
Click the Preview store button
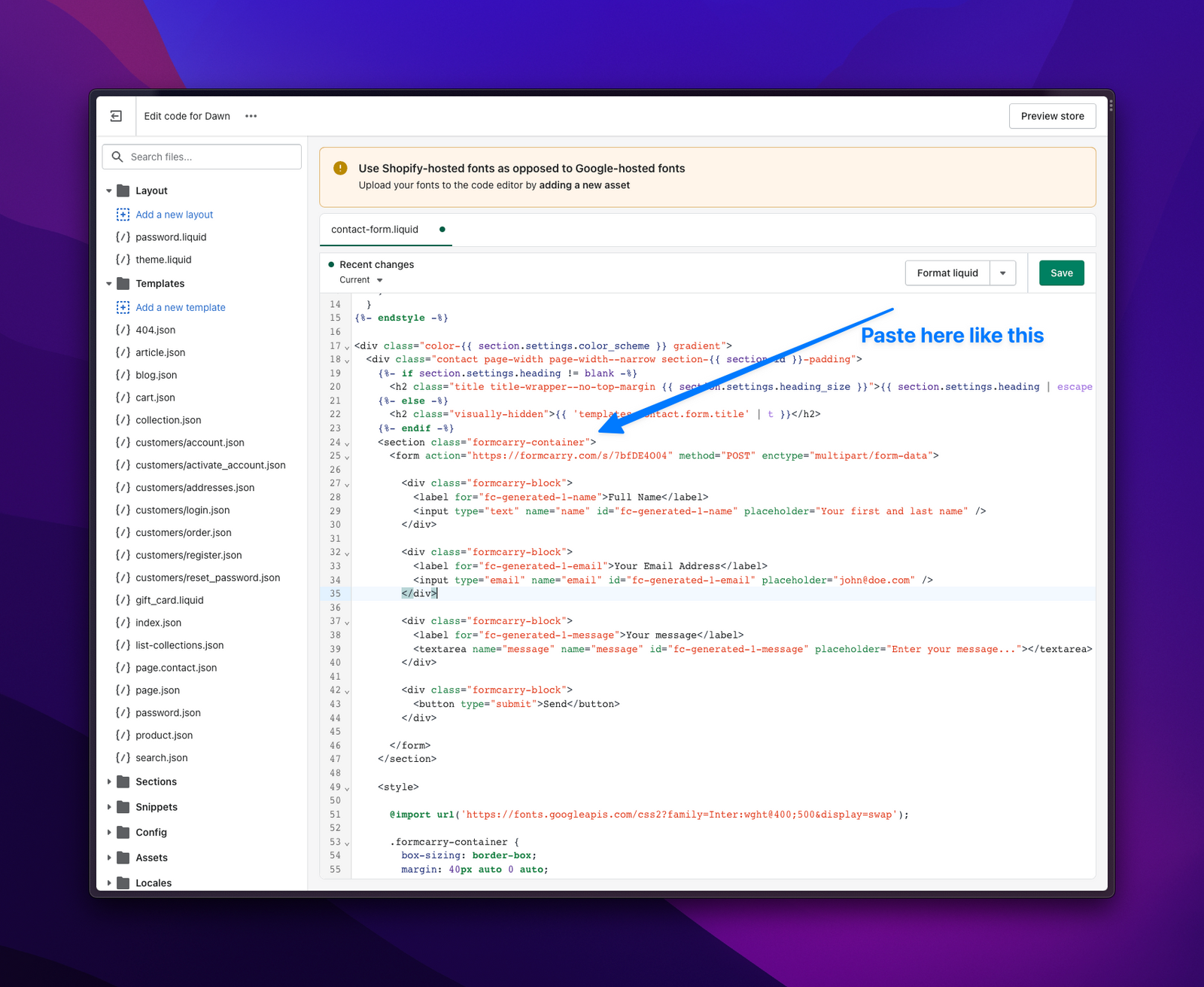(x=1052, y=116)
